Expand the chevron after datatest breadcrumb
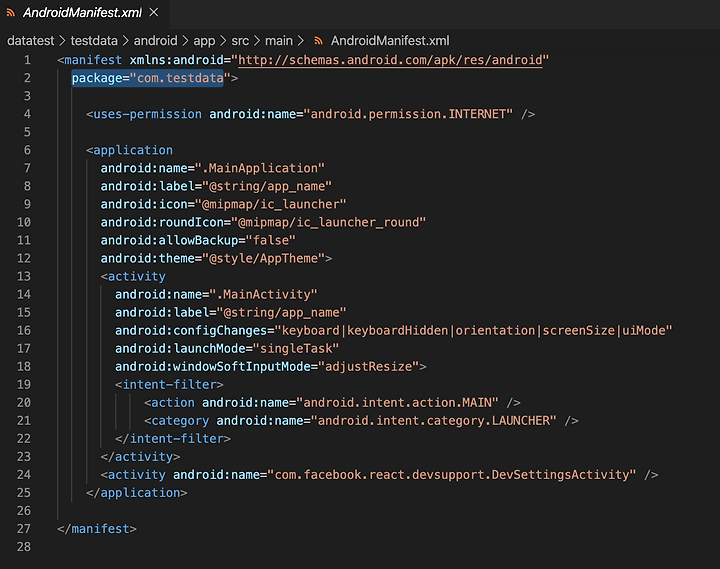Image resolution: width=720 pixels, height=569 pixels. 62,41
